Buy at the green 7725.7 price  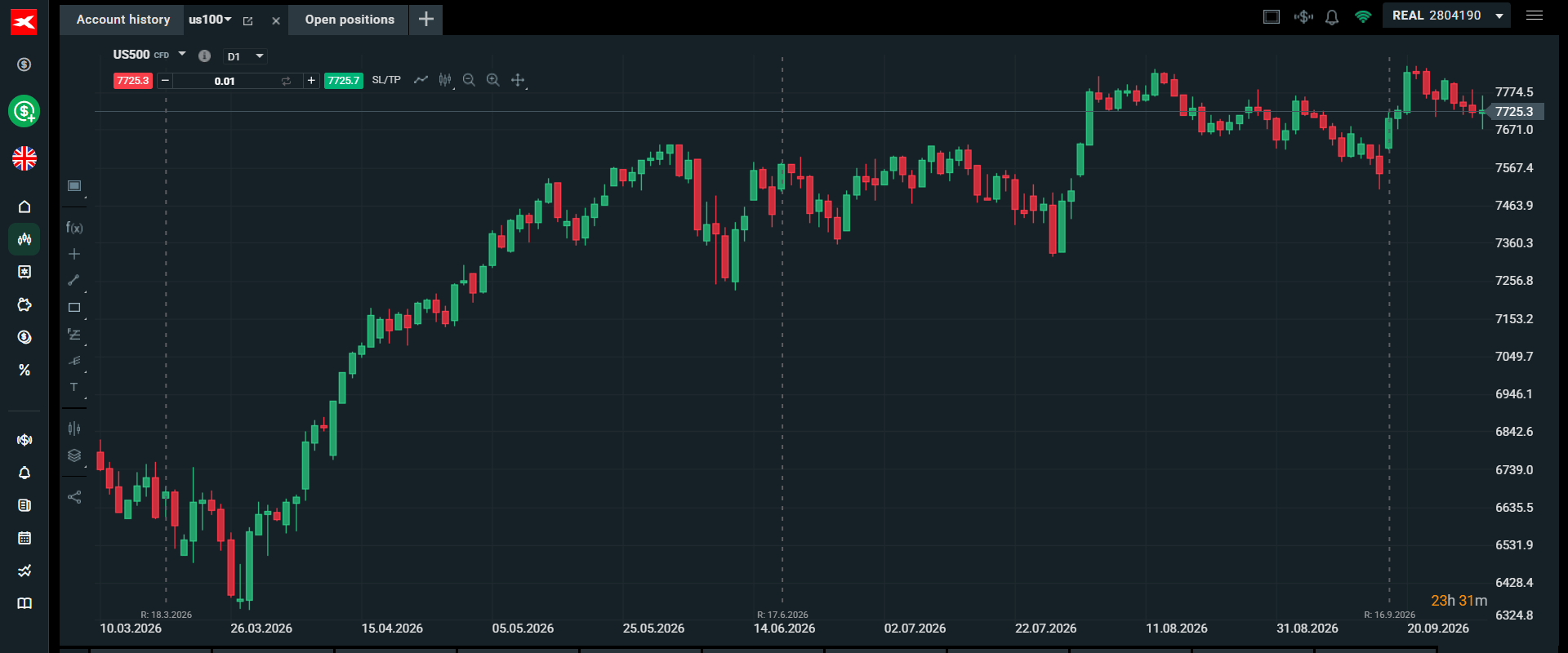[344, 81]
